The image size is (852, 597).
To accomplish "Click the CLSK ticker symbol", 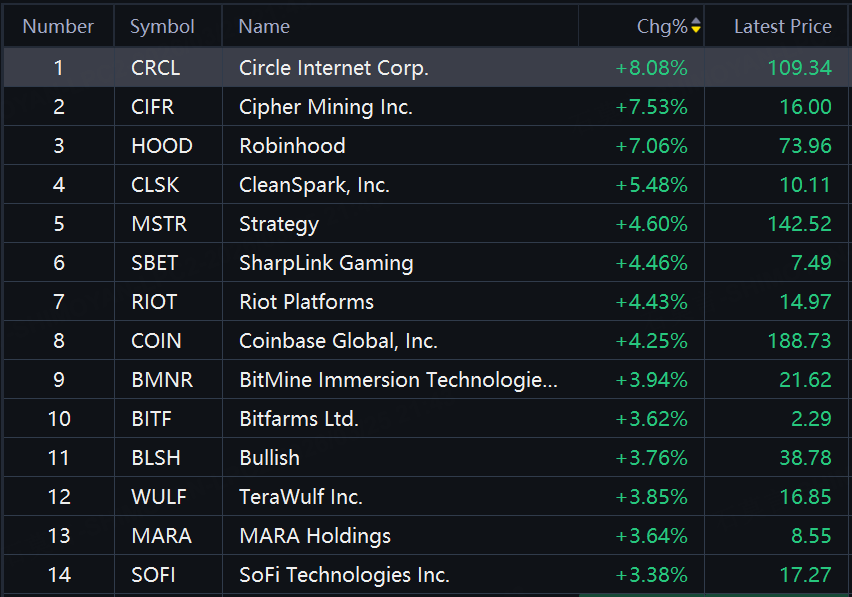I will [157, 185].
